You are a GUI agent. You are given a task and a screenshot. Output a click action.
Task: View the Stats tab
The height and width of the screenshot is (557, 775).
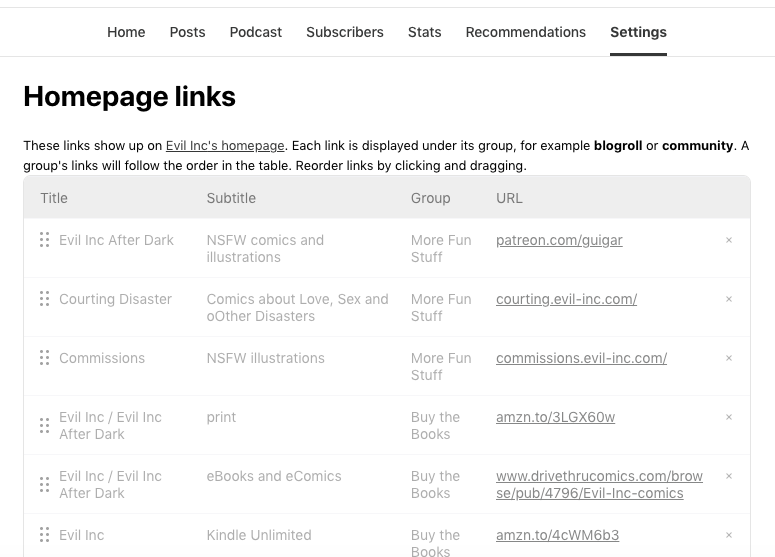[424, 32]
